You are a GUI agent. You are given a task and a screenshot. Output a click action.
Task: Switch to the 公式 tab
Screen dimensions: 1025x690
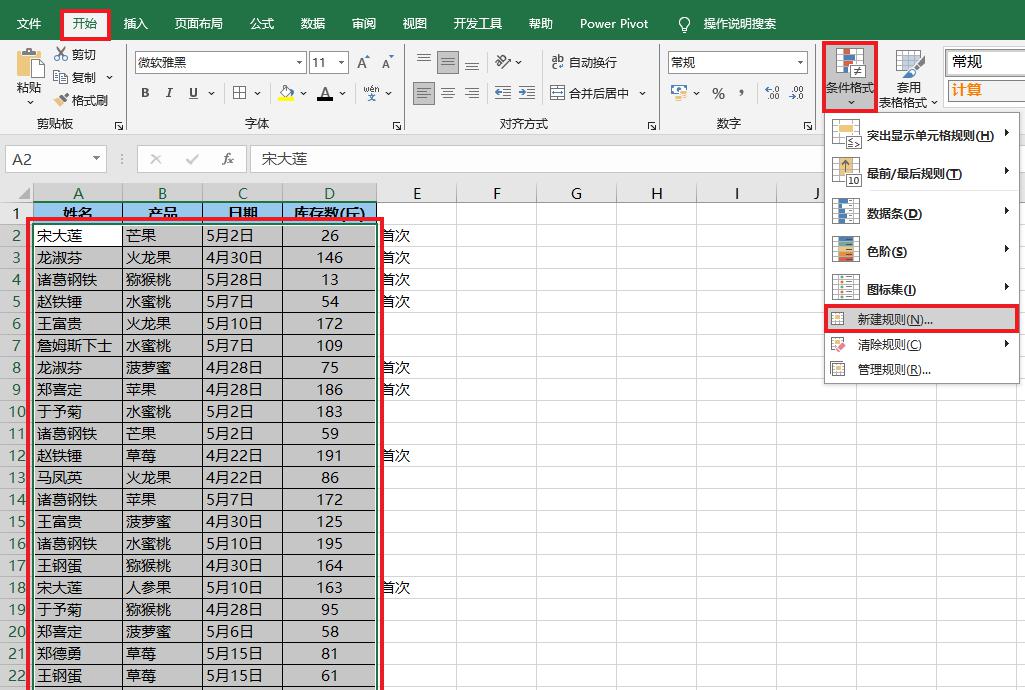[x=261, y=24]
